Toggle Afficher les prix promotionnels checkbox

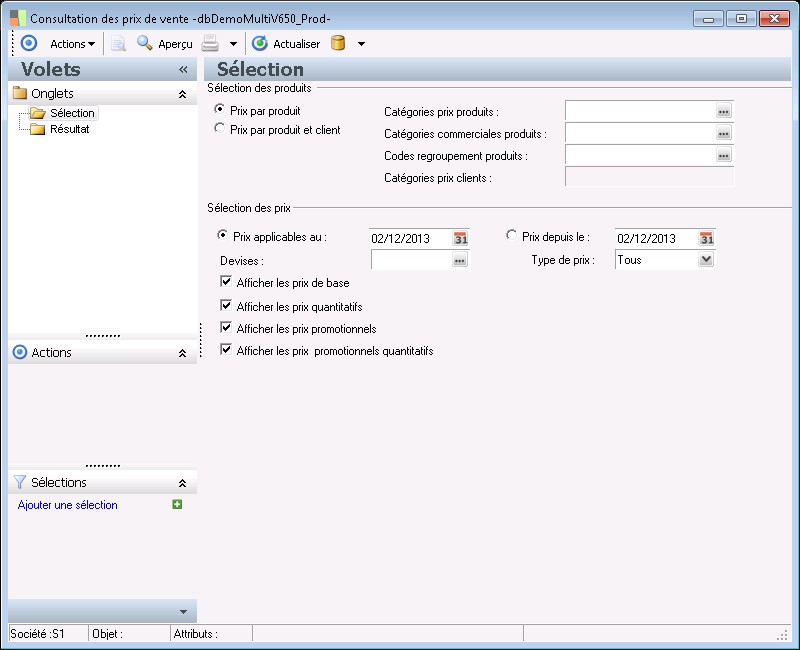point(226,328)
